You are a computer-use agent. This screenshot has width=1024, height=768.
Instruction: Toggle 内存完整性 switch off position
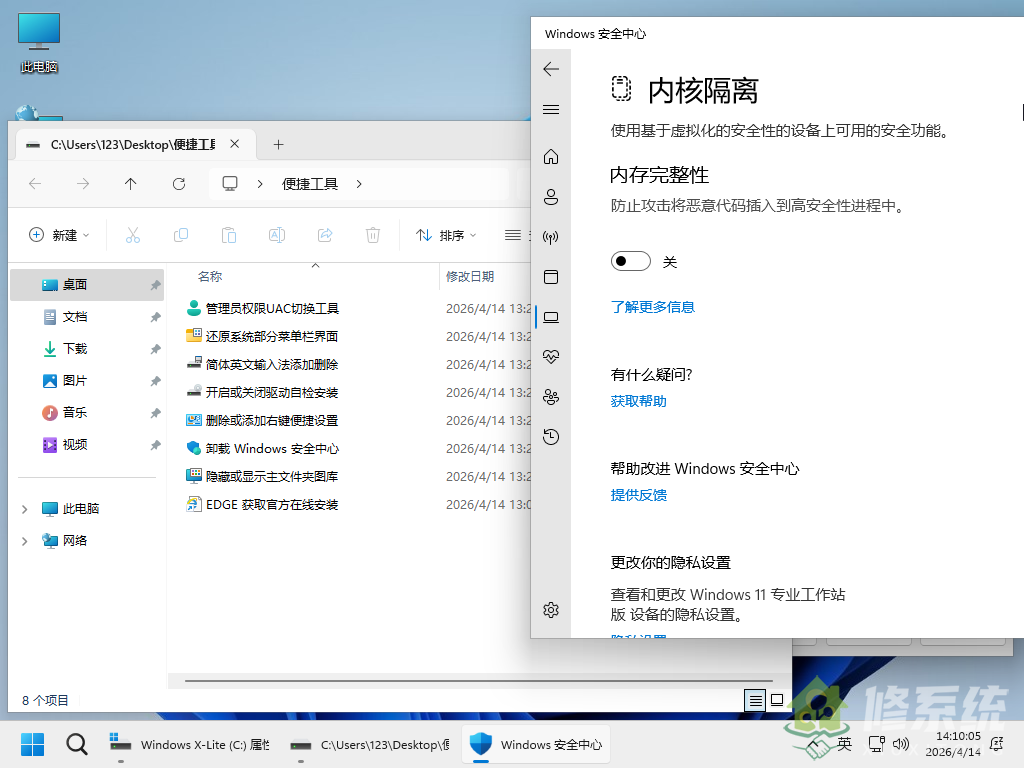630,260
